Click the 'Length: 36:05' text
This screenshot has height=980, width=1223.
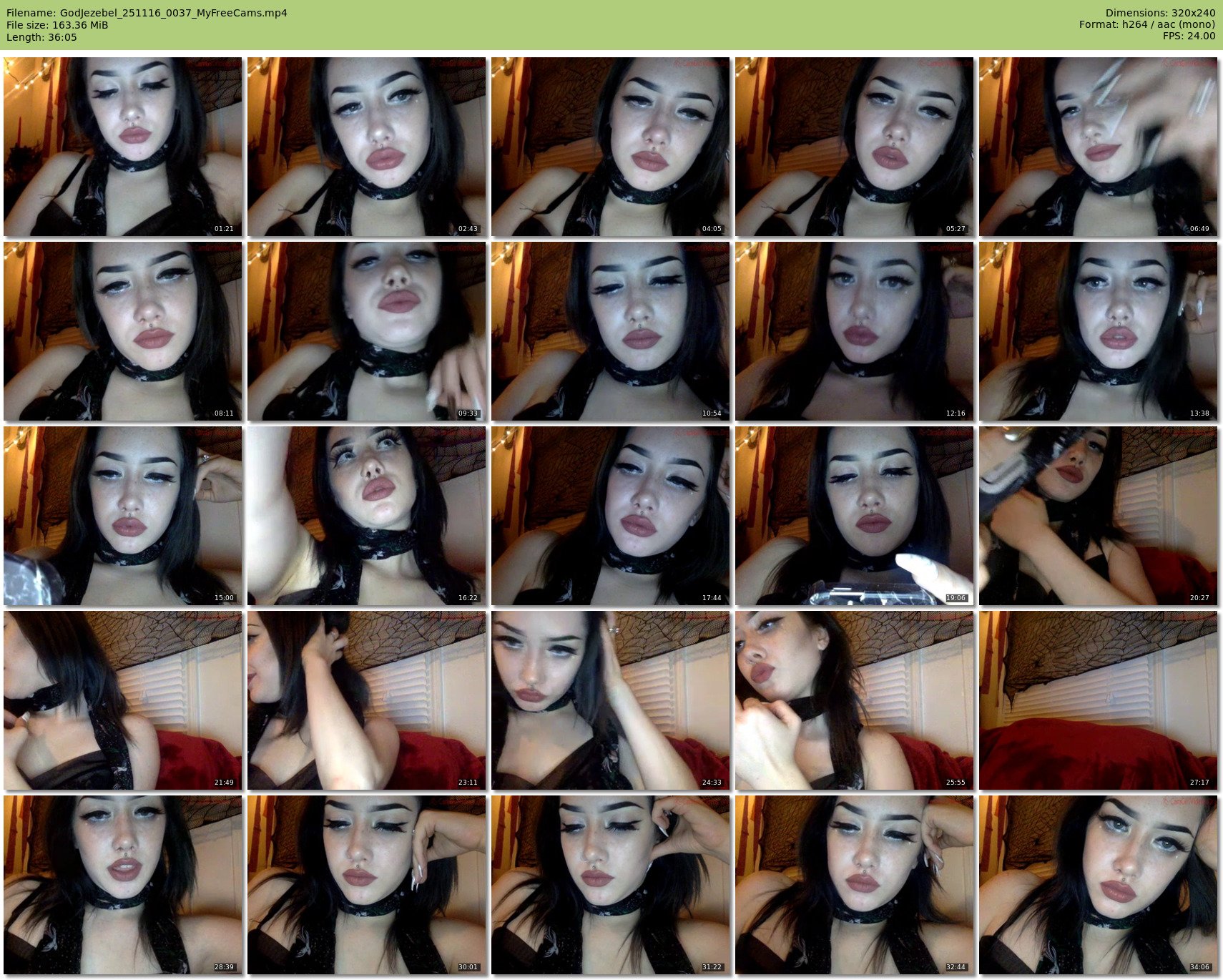pyautogui.click(x=41, y=37)
